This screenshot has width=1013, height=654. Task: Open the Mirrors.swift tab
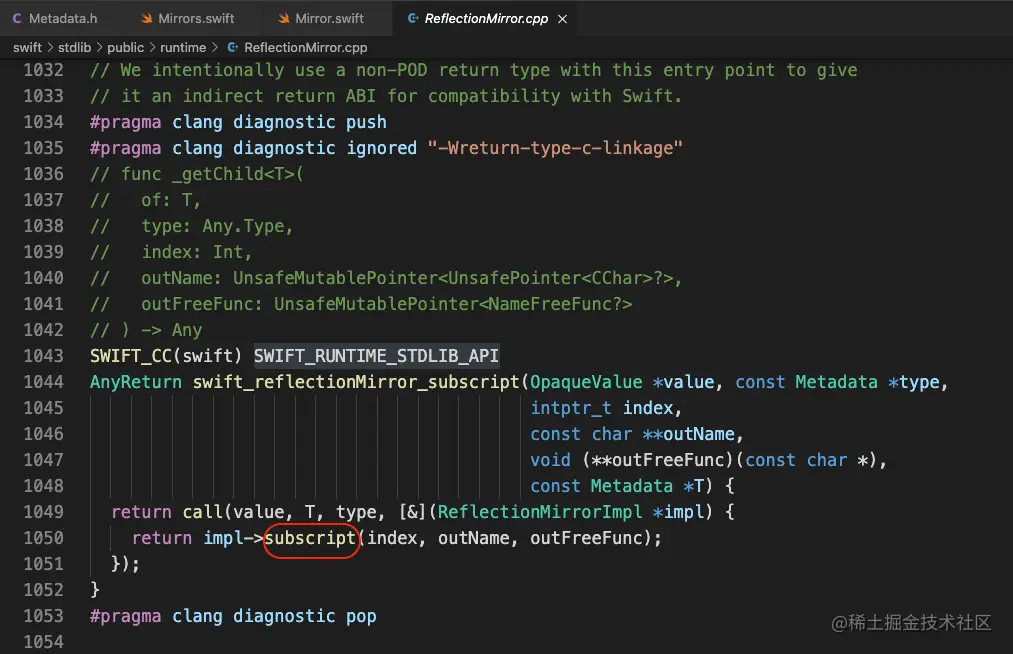196,18
